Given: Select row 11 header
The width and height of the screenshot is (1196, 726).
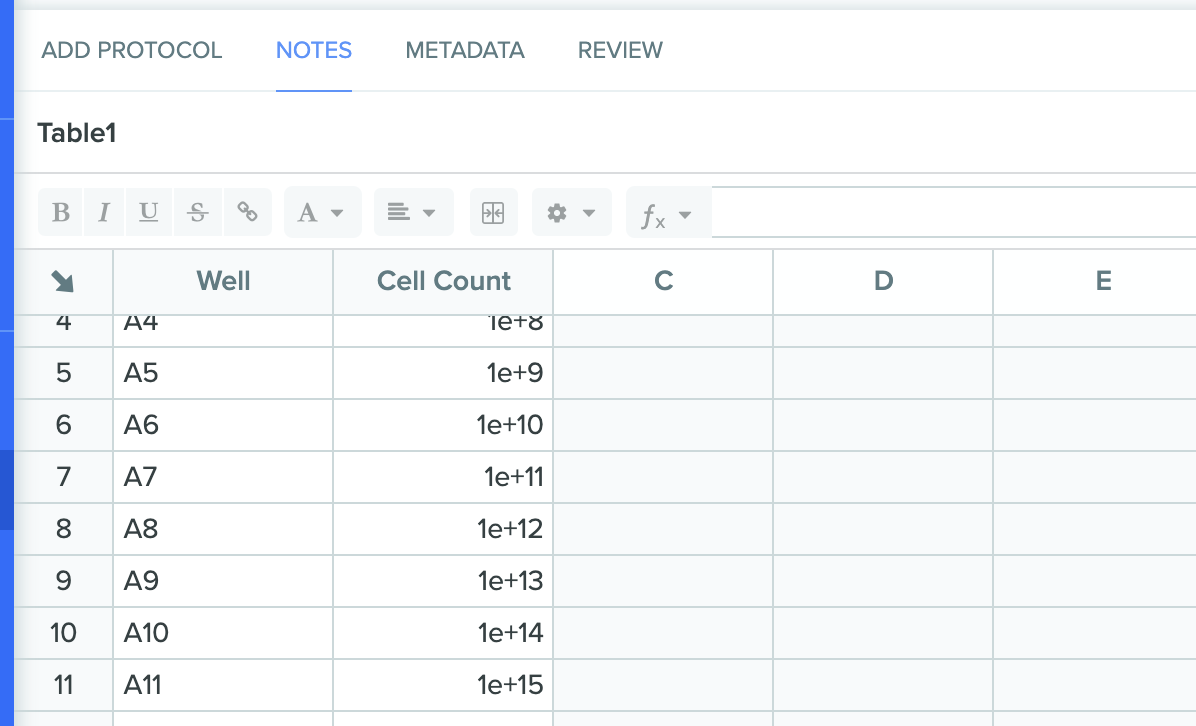Looking at the screenshot, I should pos(63,685).
